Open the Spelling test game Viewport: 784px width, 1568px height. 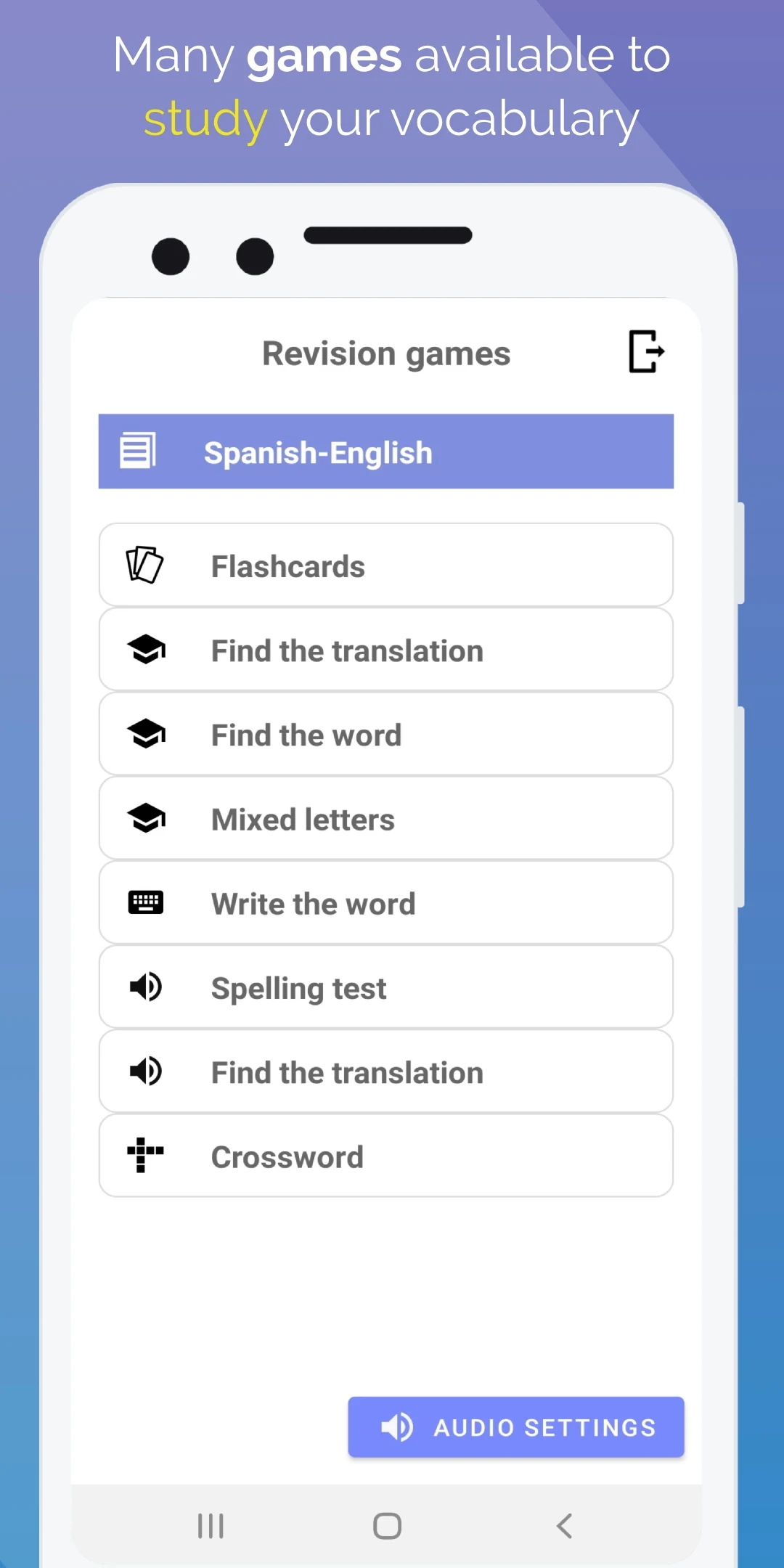point(385,987)
